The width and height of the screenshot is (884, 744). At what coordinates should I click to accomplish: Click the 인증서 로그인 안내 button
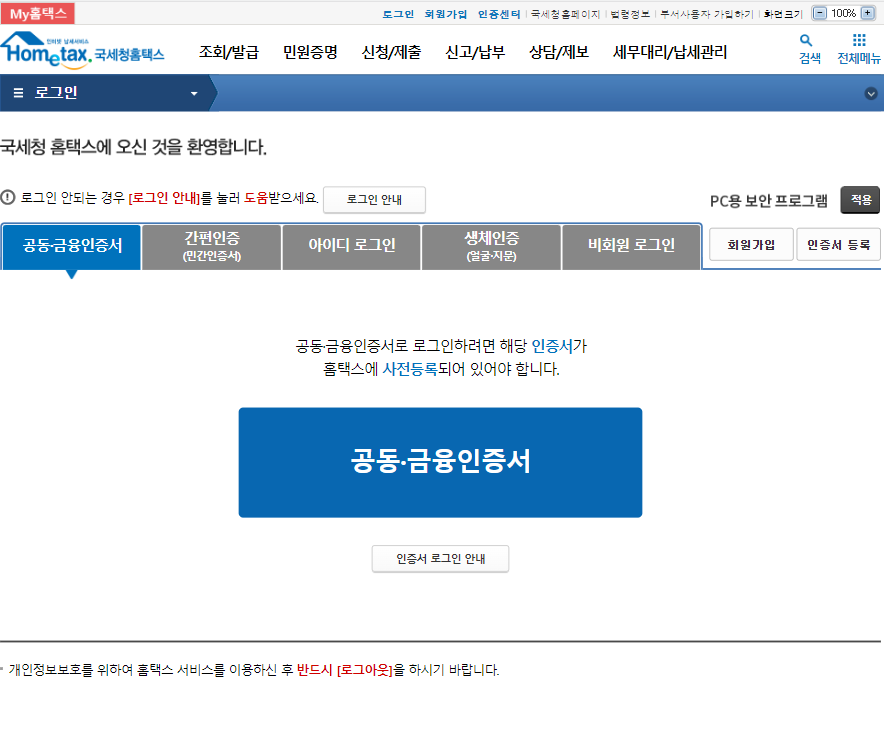click(440, 559)
